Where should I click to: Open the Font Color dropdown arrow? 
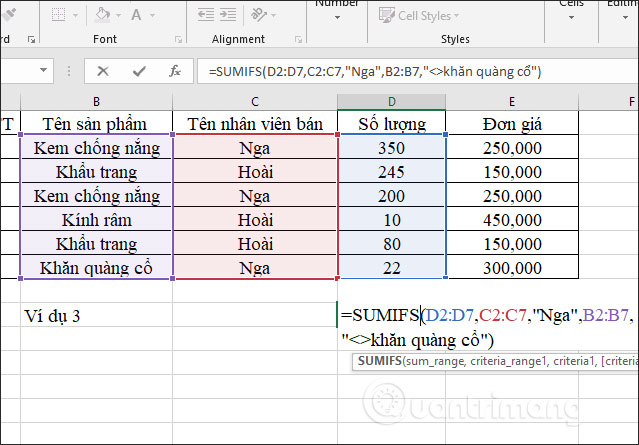[152, 16]
